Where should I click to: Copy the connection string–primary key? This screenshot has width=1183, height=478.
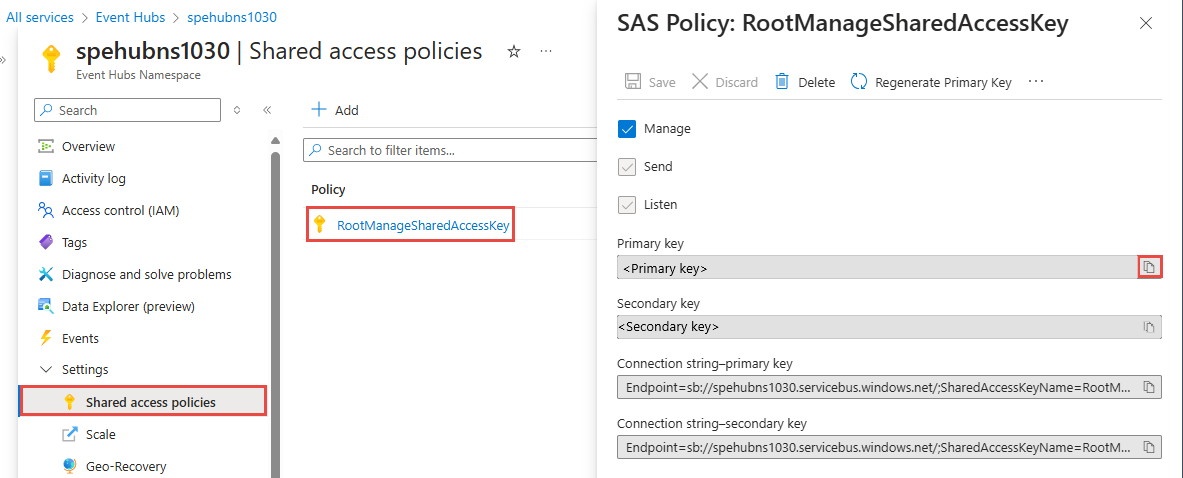[1149, 387]
